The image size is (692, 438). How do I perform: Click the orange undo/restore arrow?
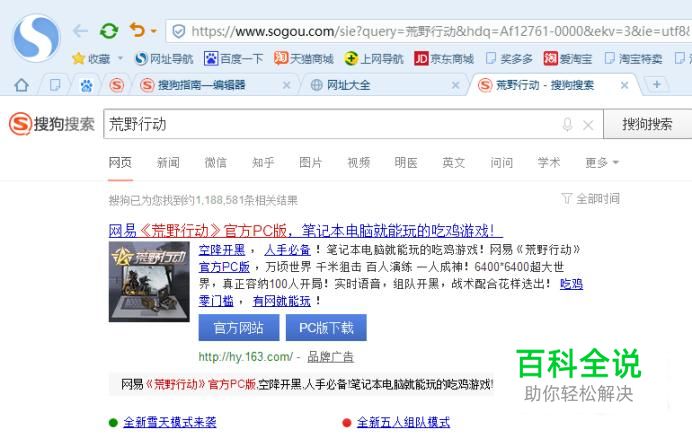pos(138,30)
